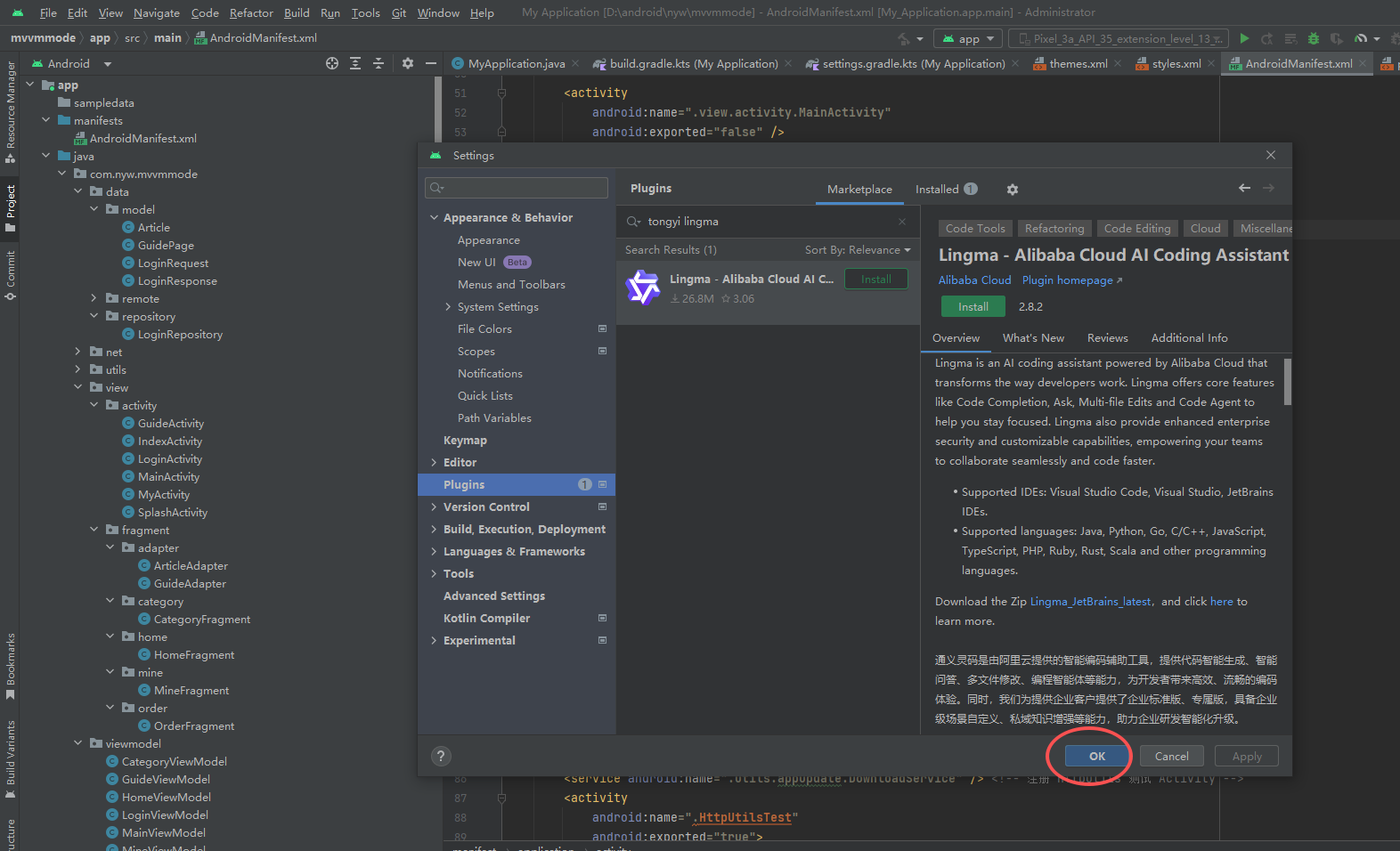Open Sort By Relevance dropdown

(858, 250)
